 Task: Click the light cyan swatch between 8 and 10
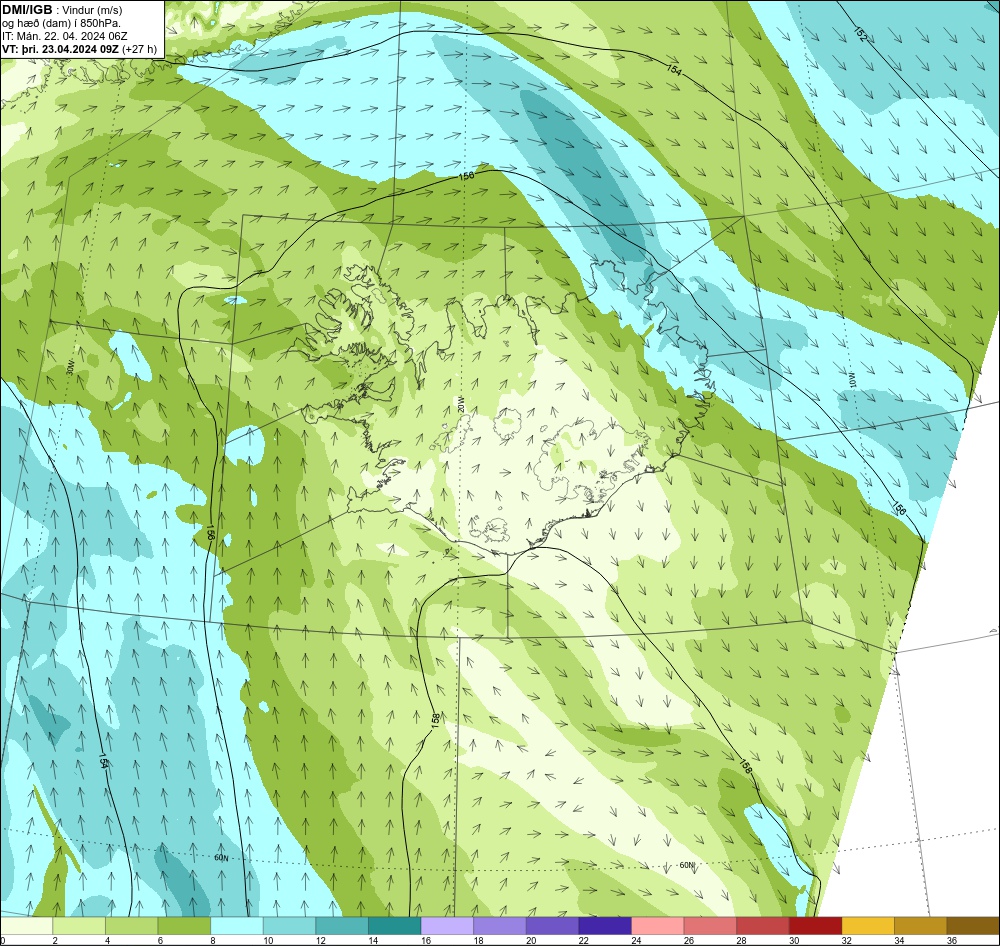237,926
